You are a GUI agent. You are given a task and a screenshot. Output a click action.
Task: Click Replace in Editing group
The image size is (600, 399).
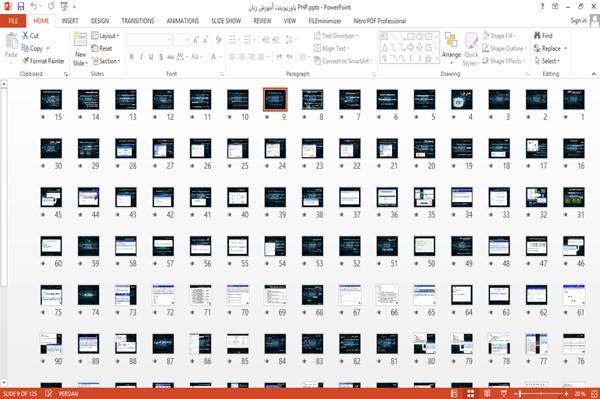(x=548, y=48)
